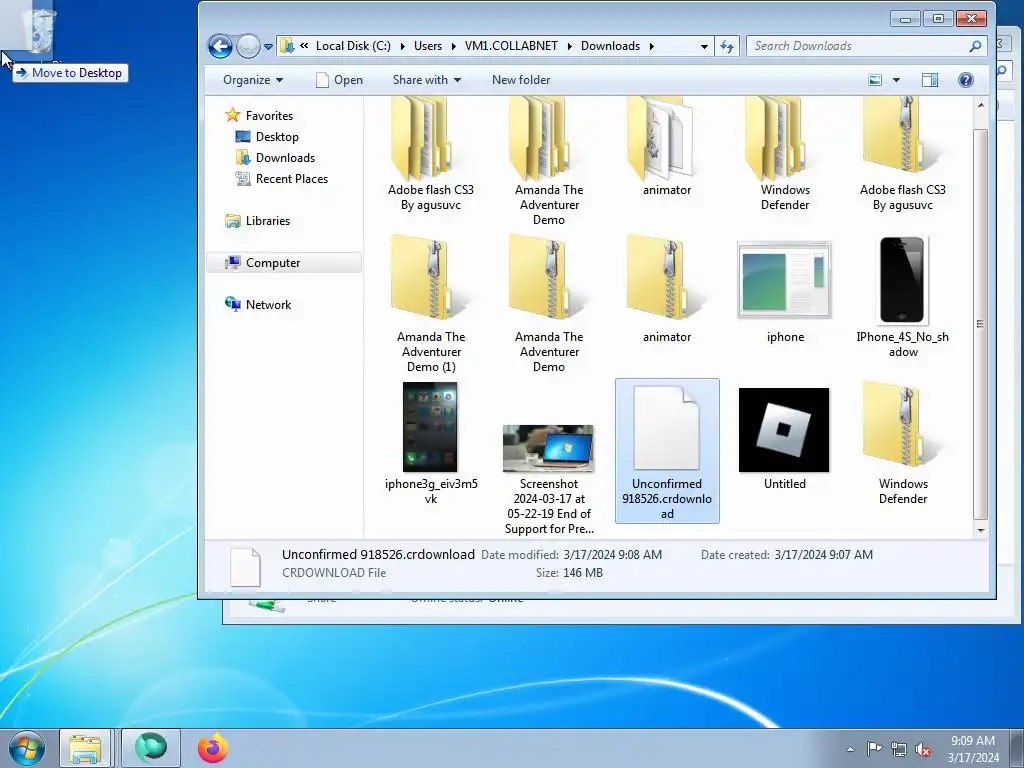Select the top-row Windows Defender folder

(785, 155)
